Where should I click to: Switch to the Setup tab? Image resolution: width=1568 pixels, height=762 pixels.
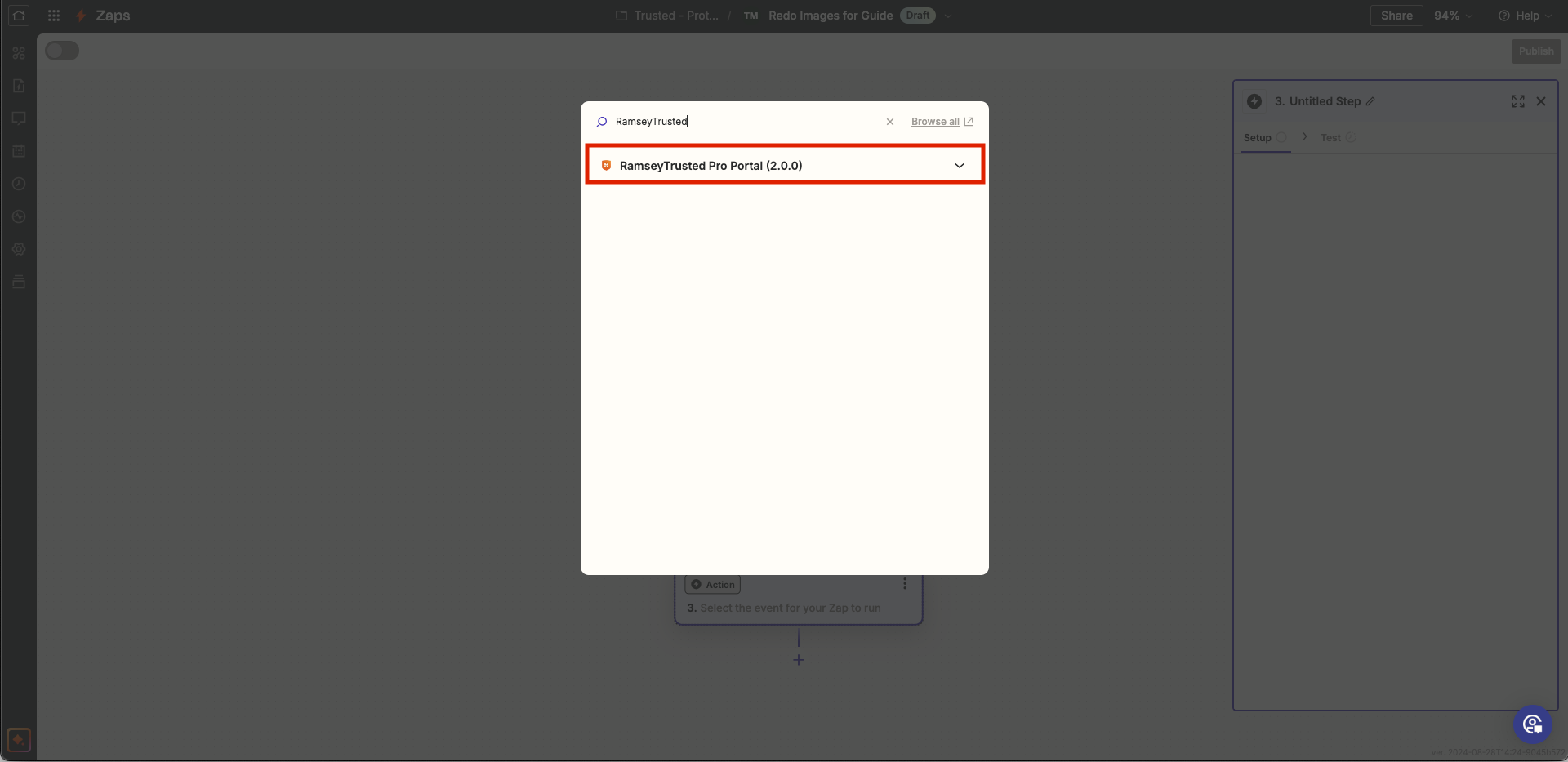tap(1257, 138)
